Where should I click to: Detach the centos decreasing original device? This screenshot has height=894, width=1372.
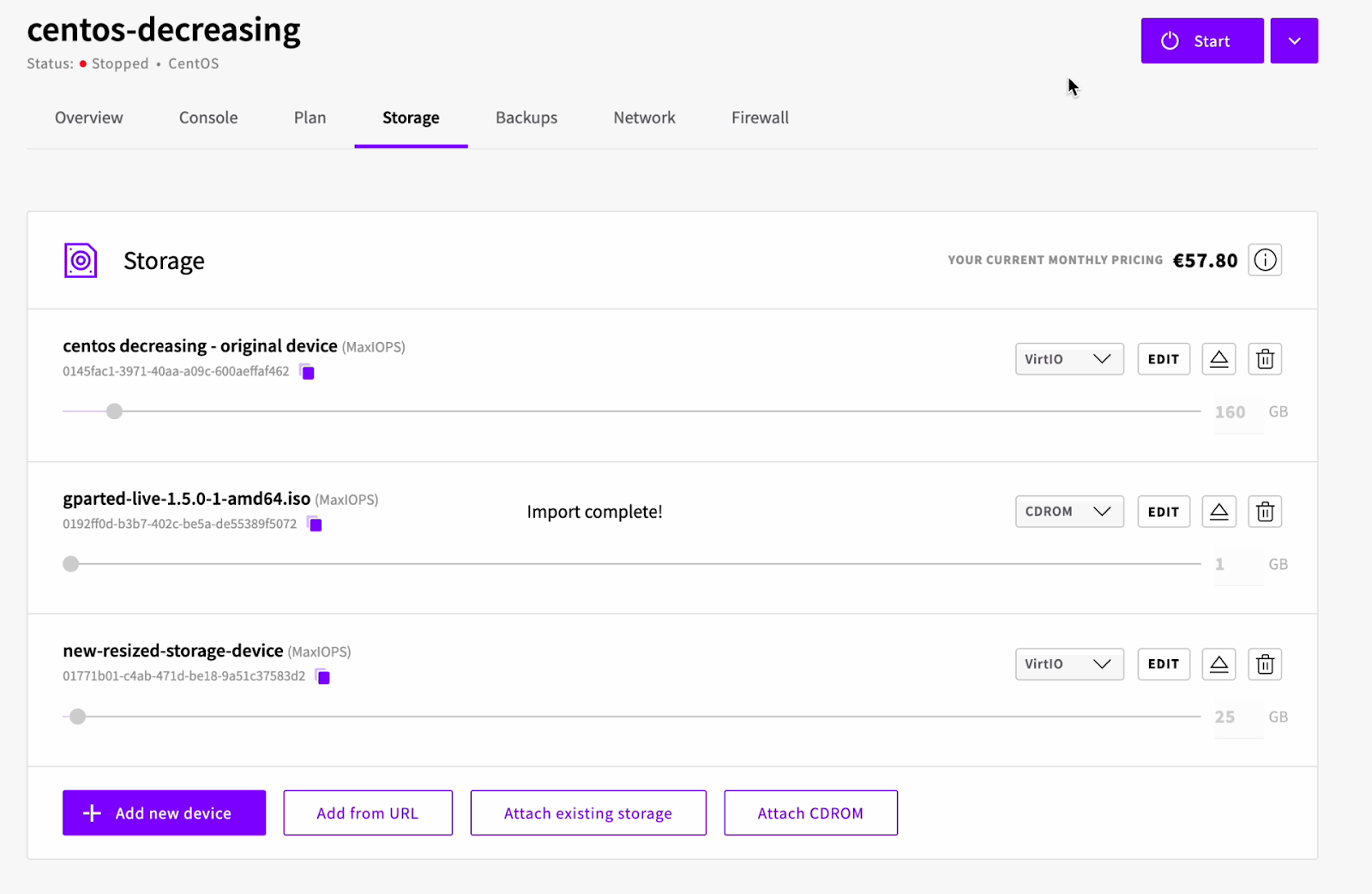point(1219,359)
